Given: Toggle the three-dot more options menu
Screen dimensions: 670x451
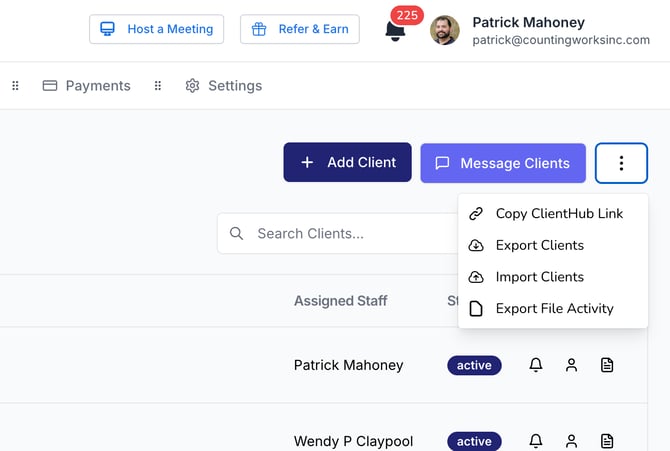Looking at the screenshot, I should 621,163.
